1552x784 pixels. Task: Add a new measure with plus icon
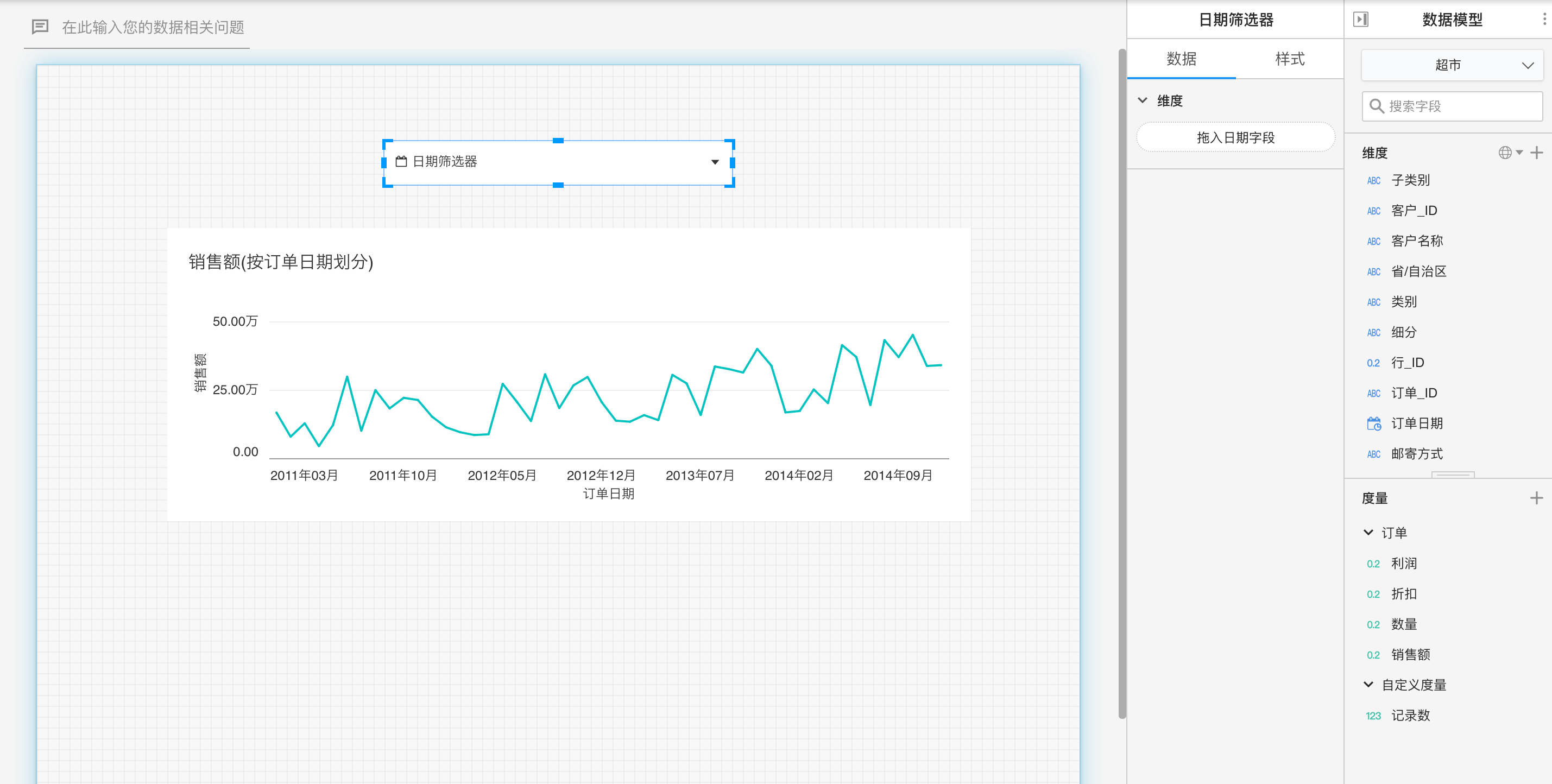1536,498
